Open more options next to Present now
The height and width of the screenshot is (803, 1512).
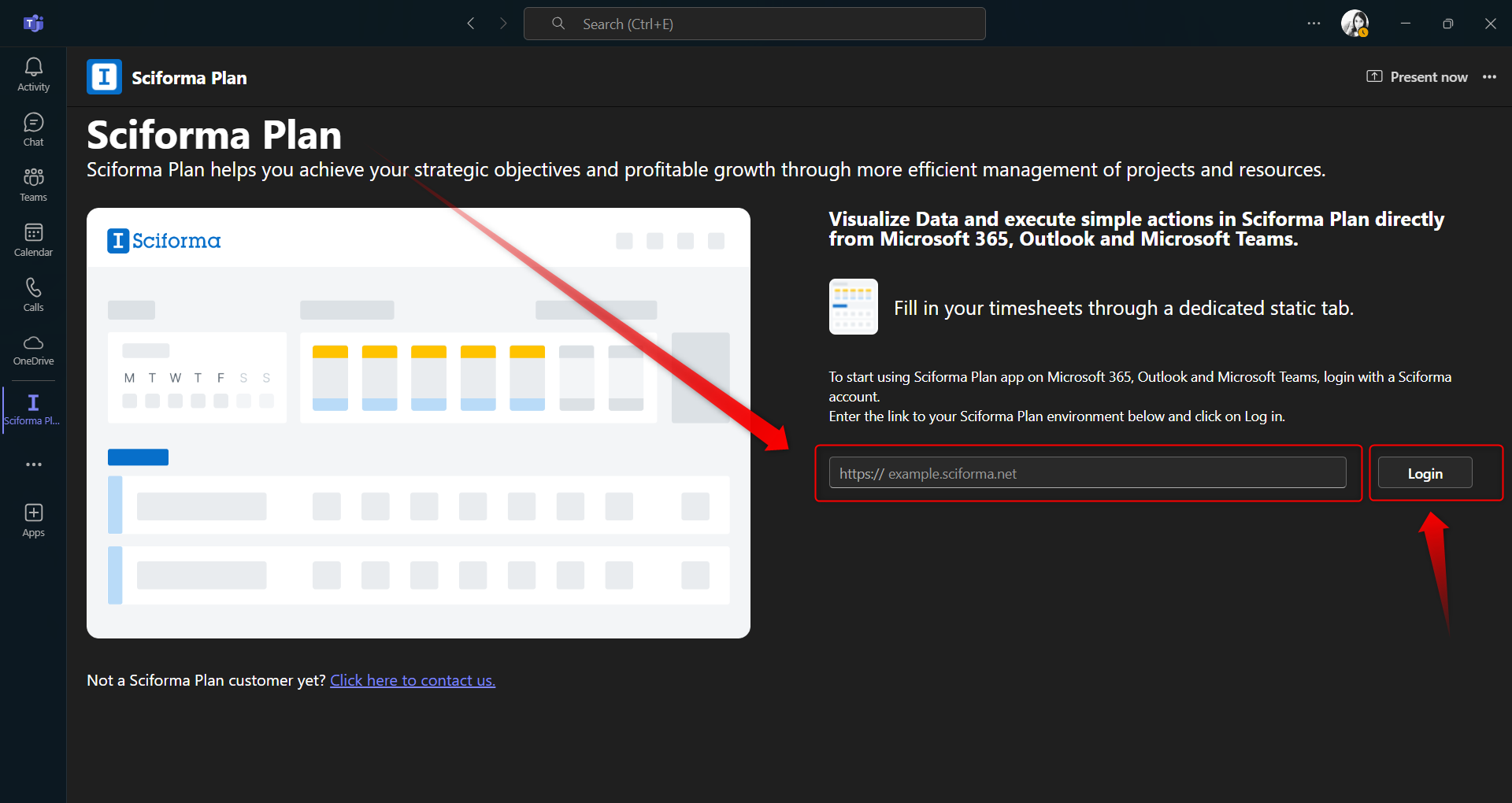(x=1489, y=77)
